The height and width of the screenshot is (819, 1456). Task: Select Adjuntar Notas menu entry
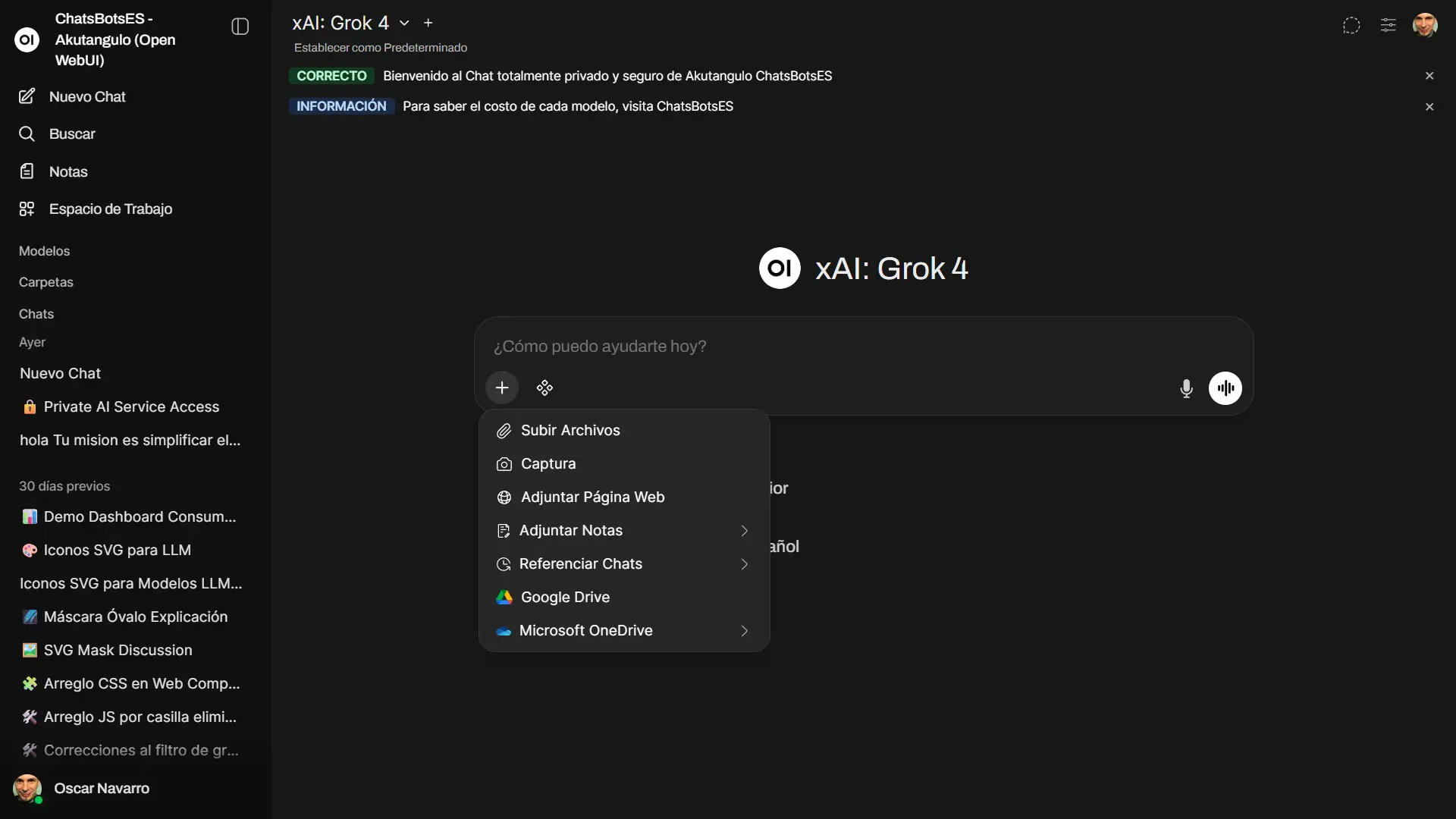624,531
